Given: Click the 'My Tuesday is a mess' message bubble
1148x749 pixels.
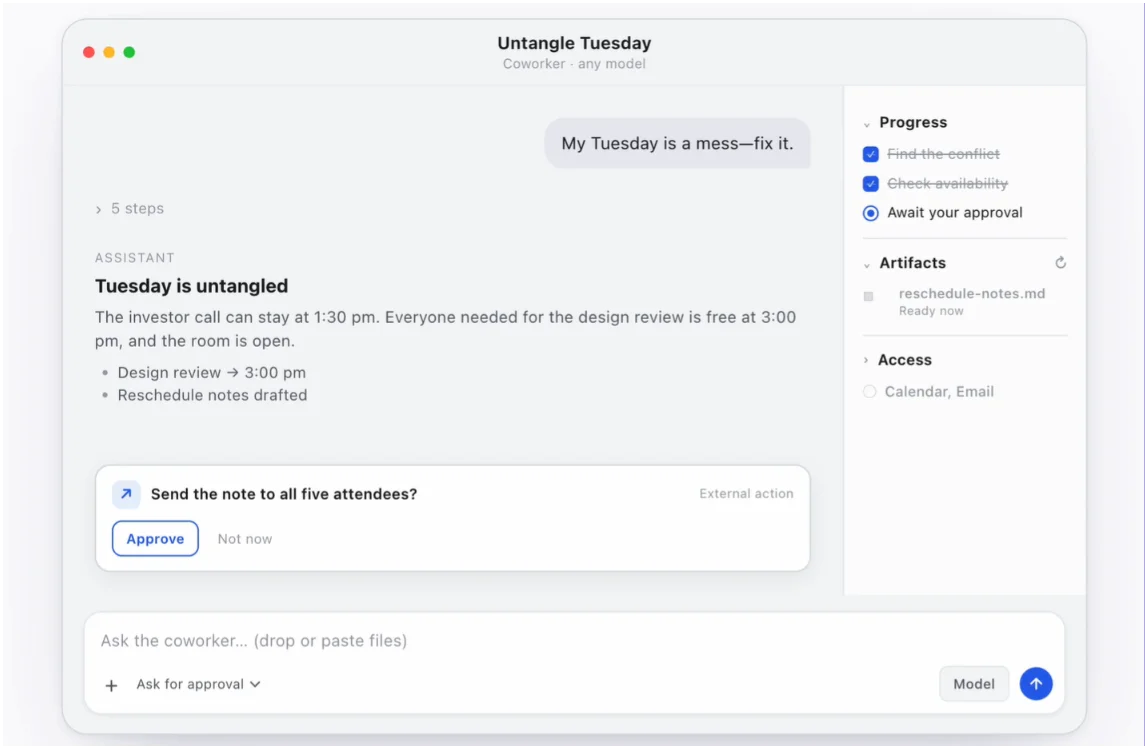Looking at the screenshot, I should click(x=677, y=144).
